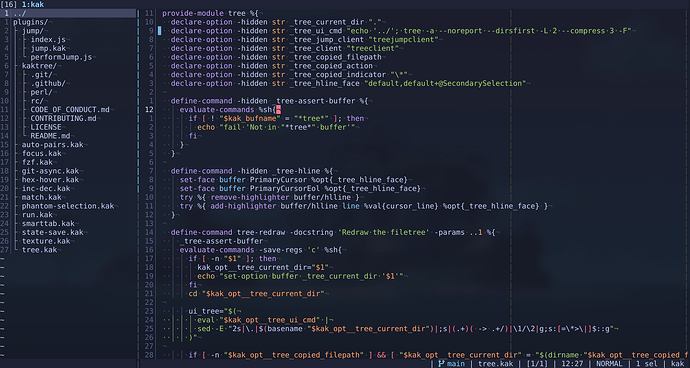Place cursor on provide-module keyword
Viewport: 690px width, 368px height.
tap(193, 13)
